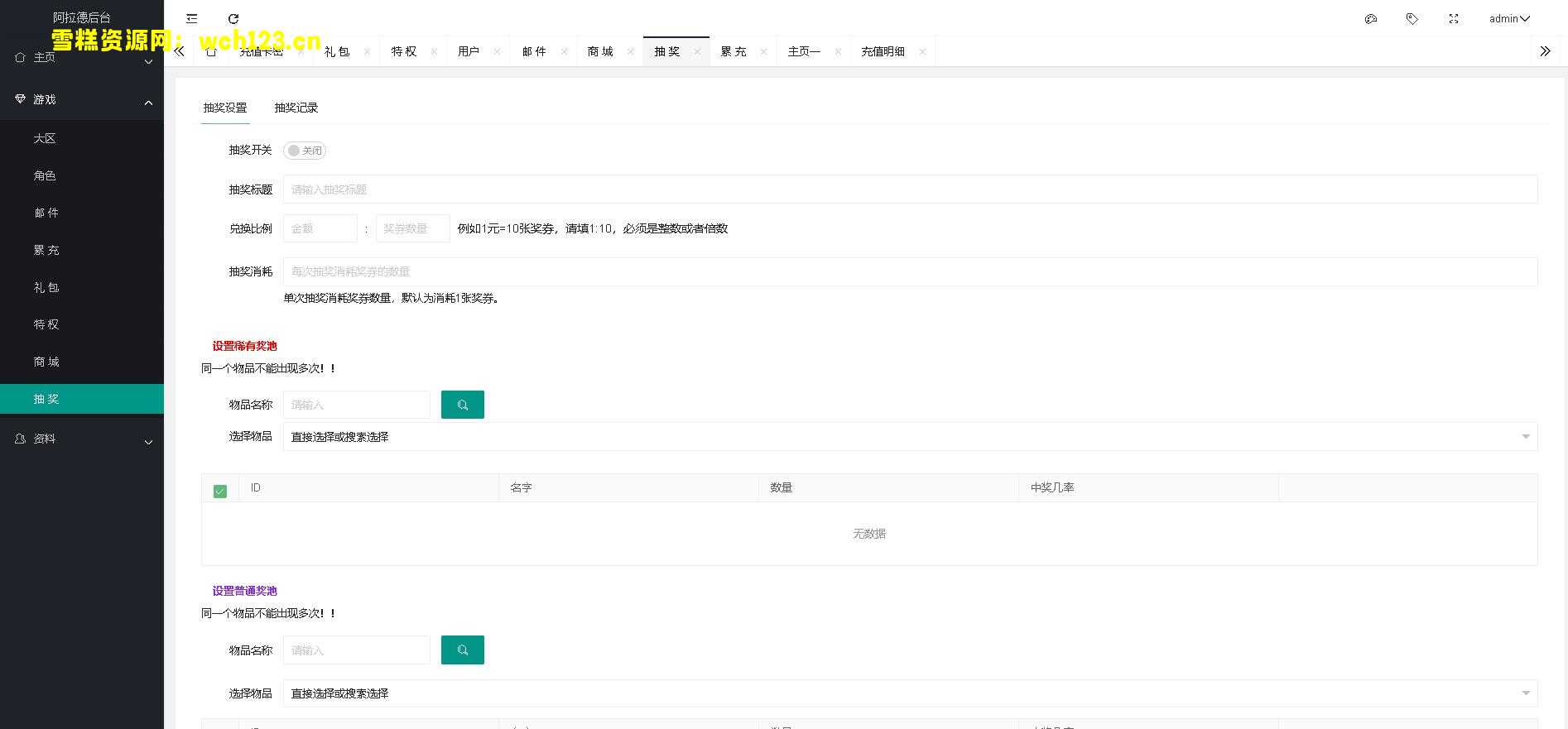Close the active 抽奖 tab

698,51
